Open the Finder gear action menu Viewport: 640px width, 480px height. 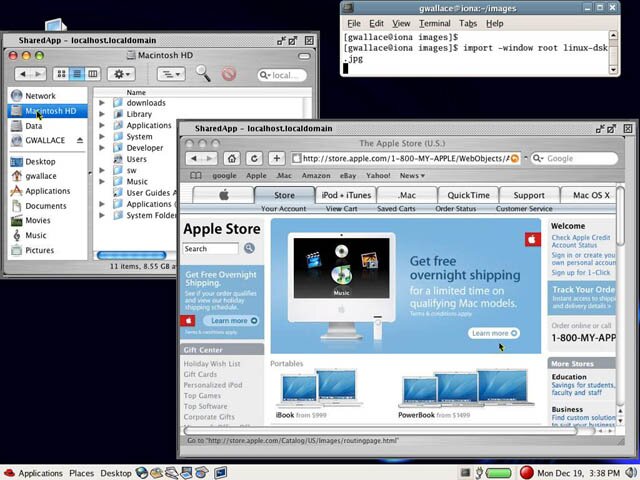pyautogui.click(x=121, y=74)
